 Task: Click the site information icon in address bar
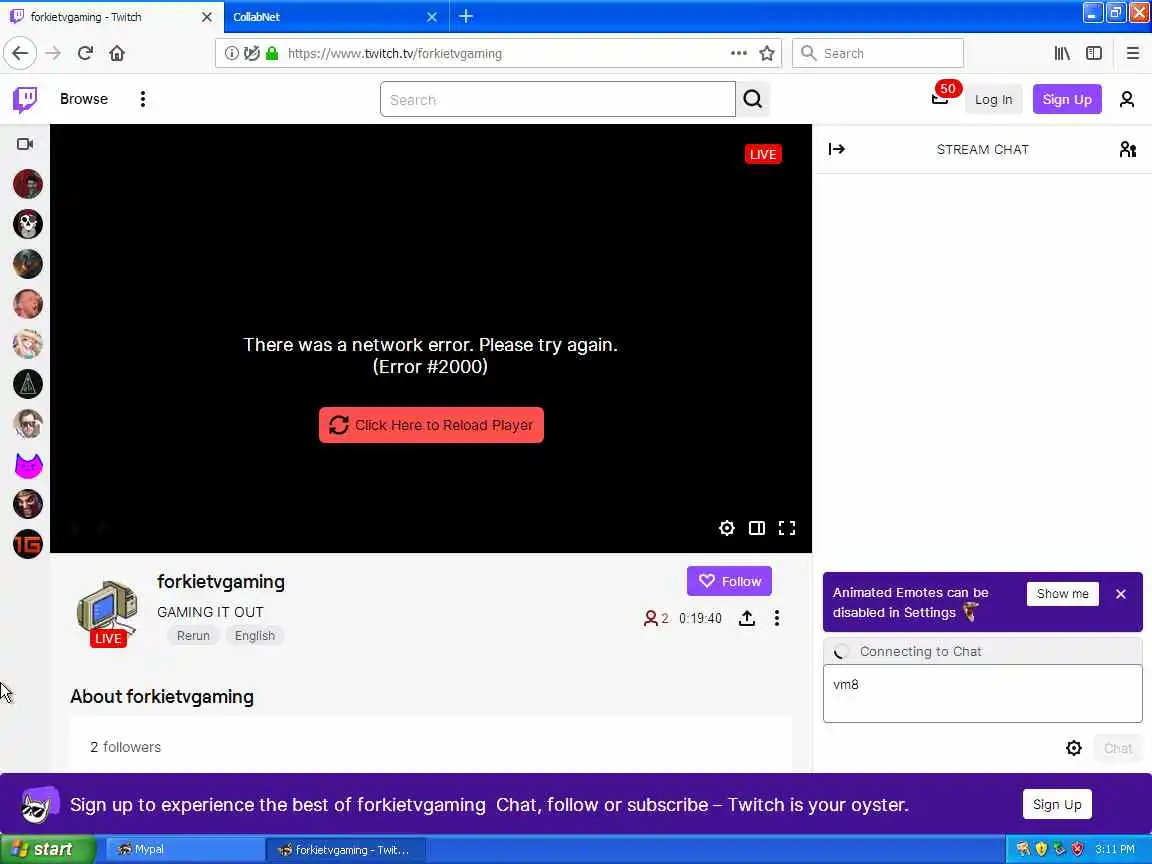coord(231,53)
